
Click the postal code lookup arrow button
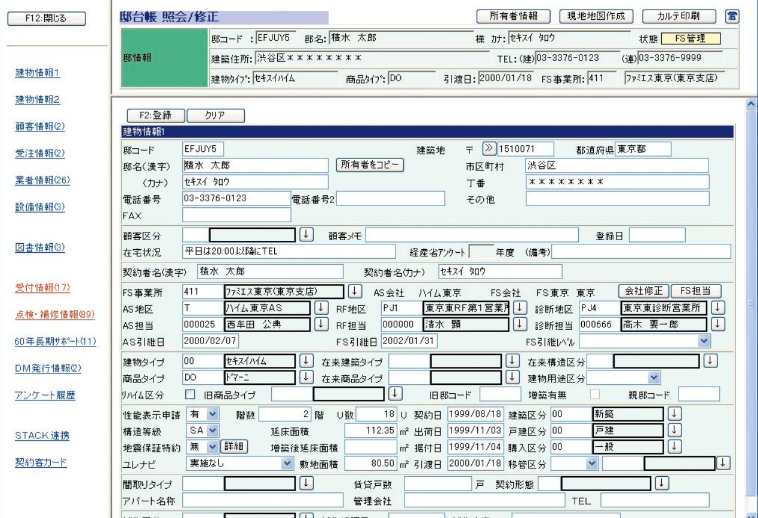point(489,149)
